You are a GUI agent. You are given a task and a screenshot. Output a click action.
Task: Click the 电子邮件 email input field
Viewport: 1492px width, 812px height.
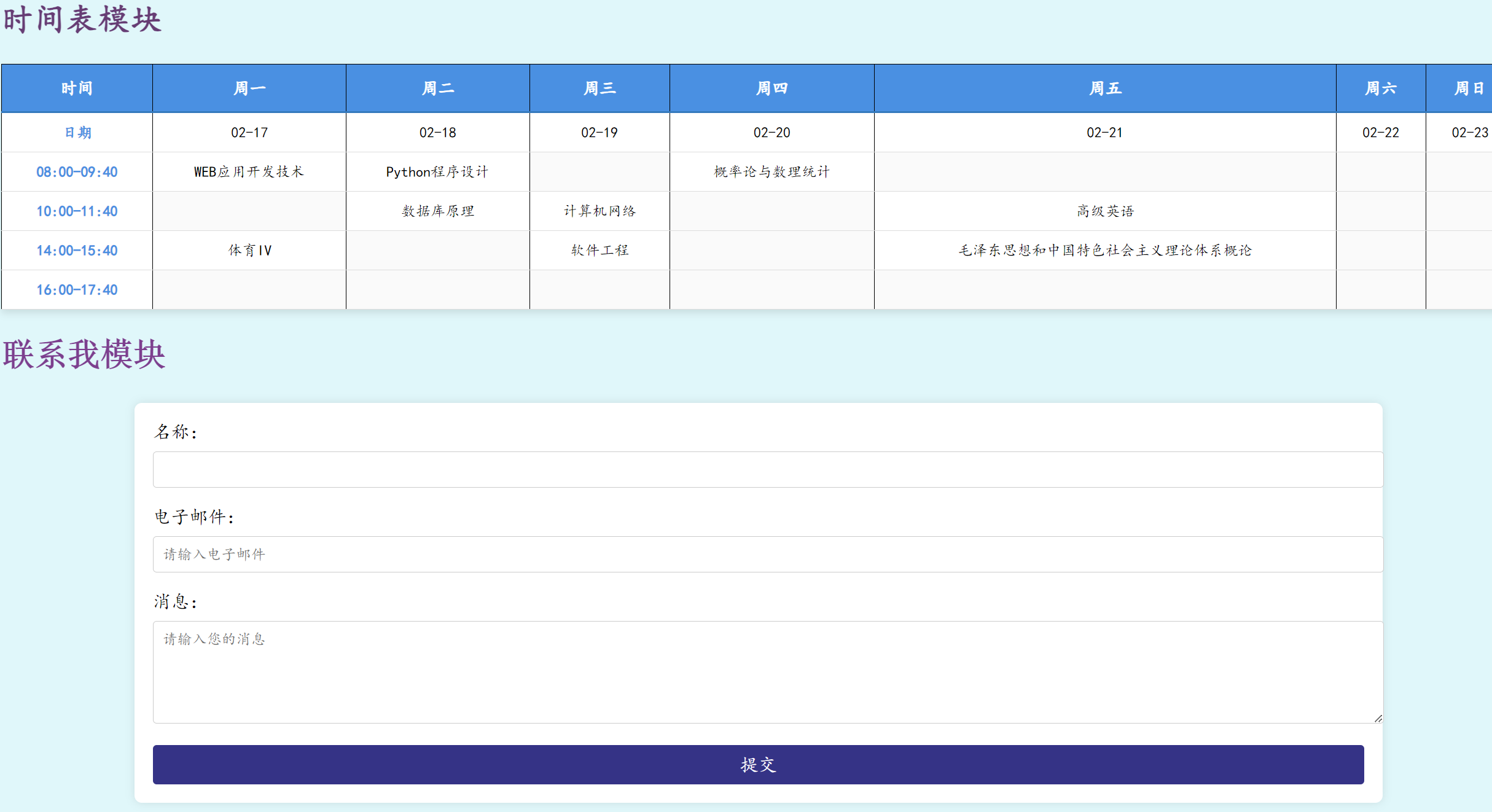coord(768,554)
